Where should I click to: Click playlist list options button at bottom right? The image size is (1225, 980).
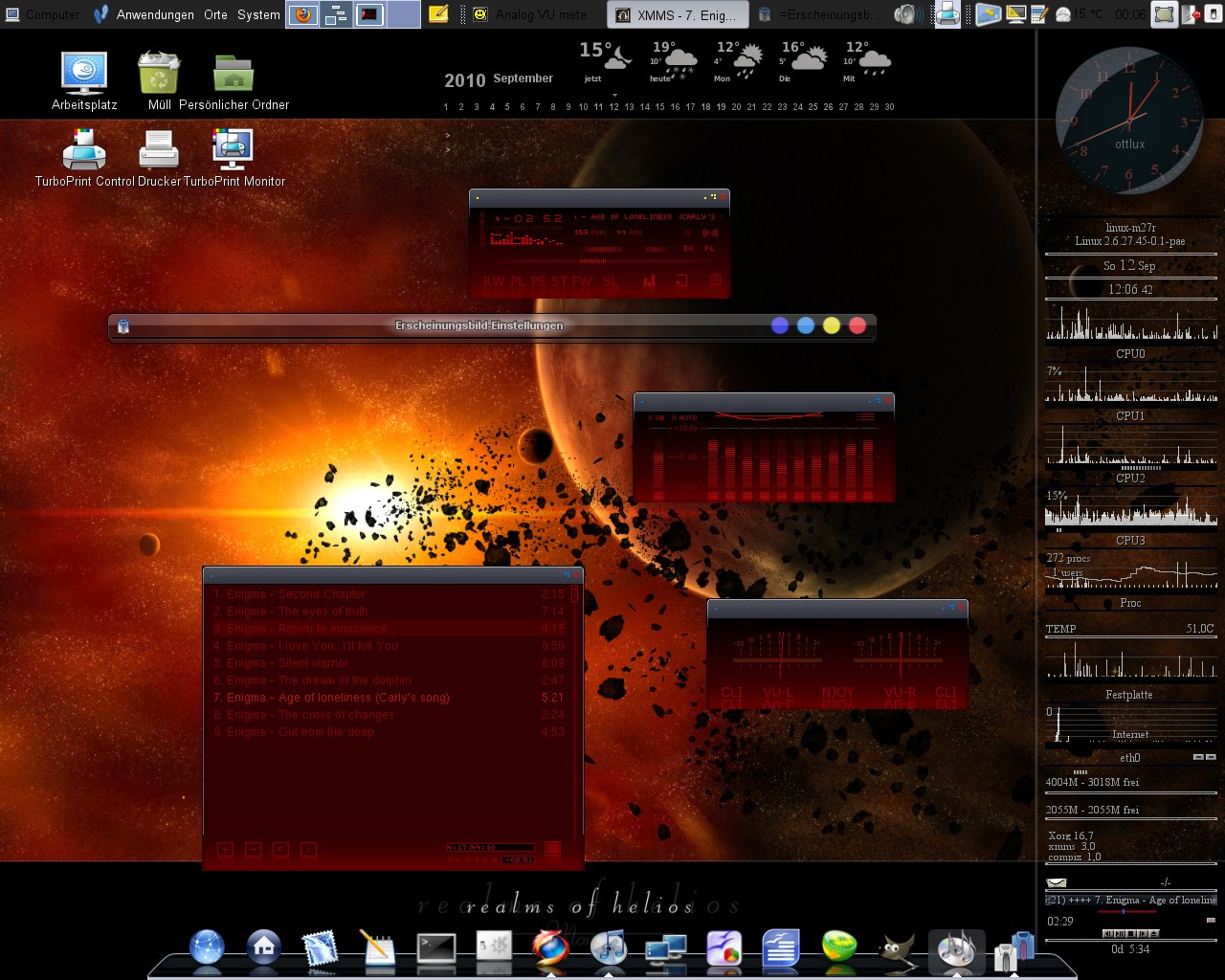[x=552, y=849]
